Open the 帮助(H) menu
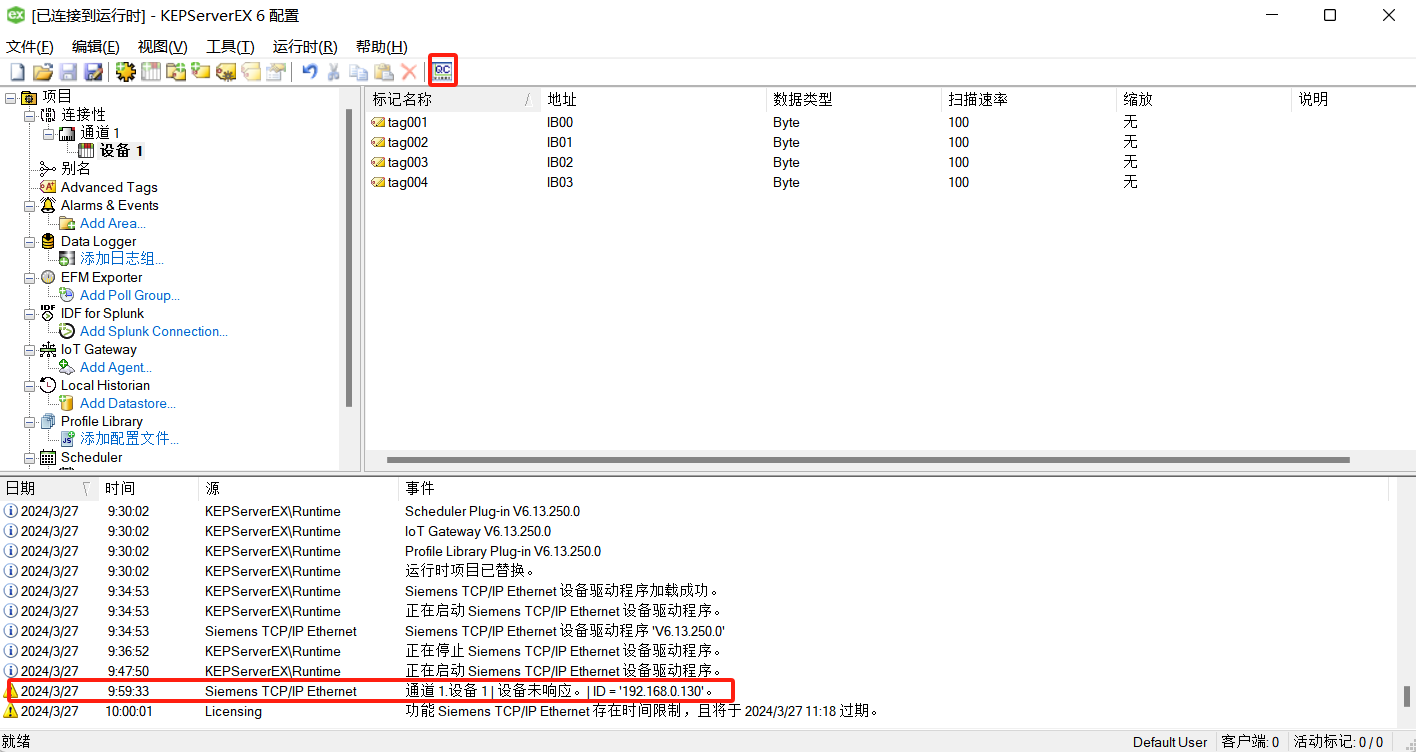Viewport: 1416px width, 752px height. pos(381,47)
